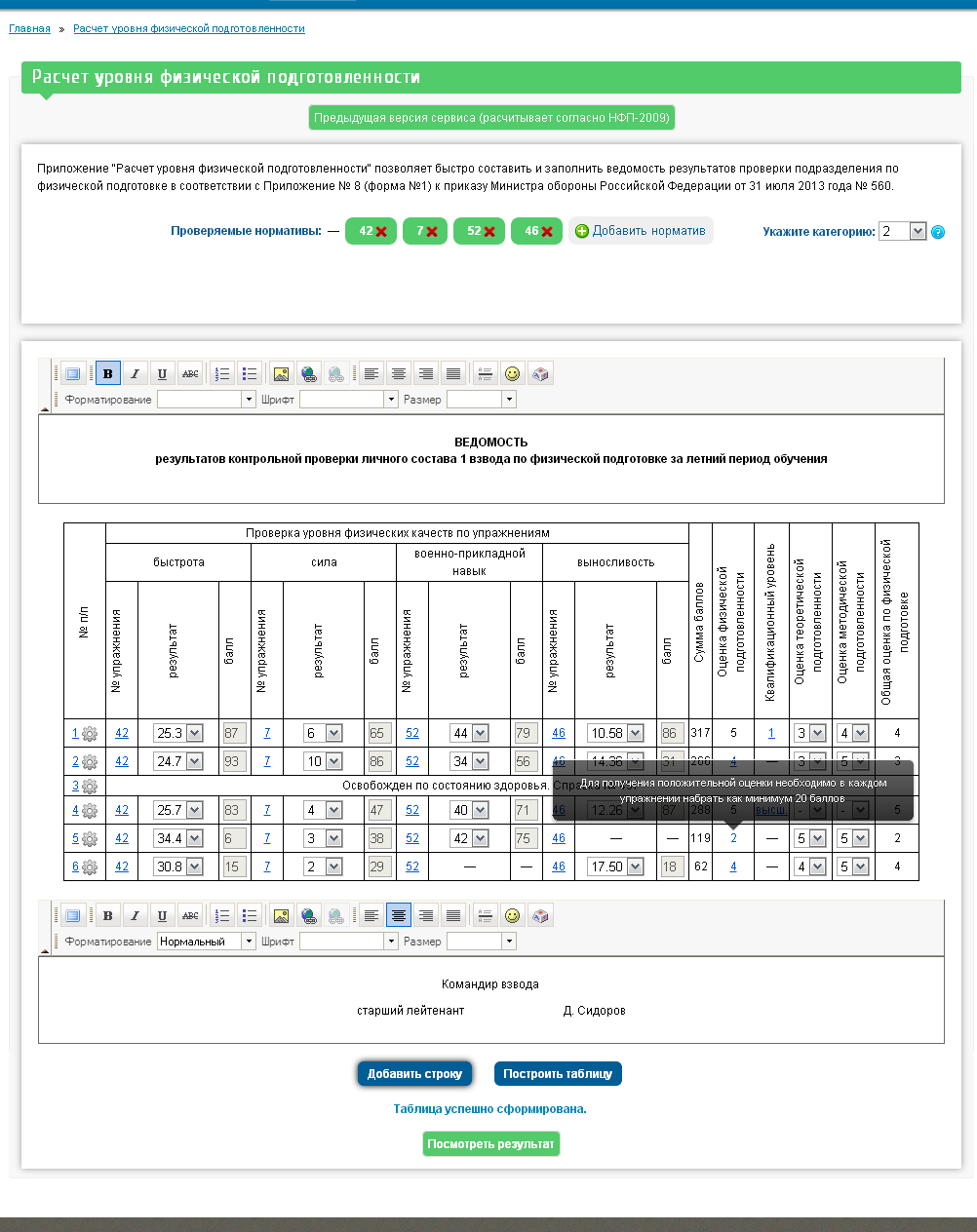
Task: Open settings gear for row 6
Action: [90, 866]
